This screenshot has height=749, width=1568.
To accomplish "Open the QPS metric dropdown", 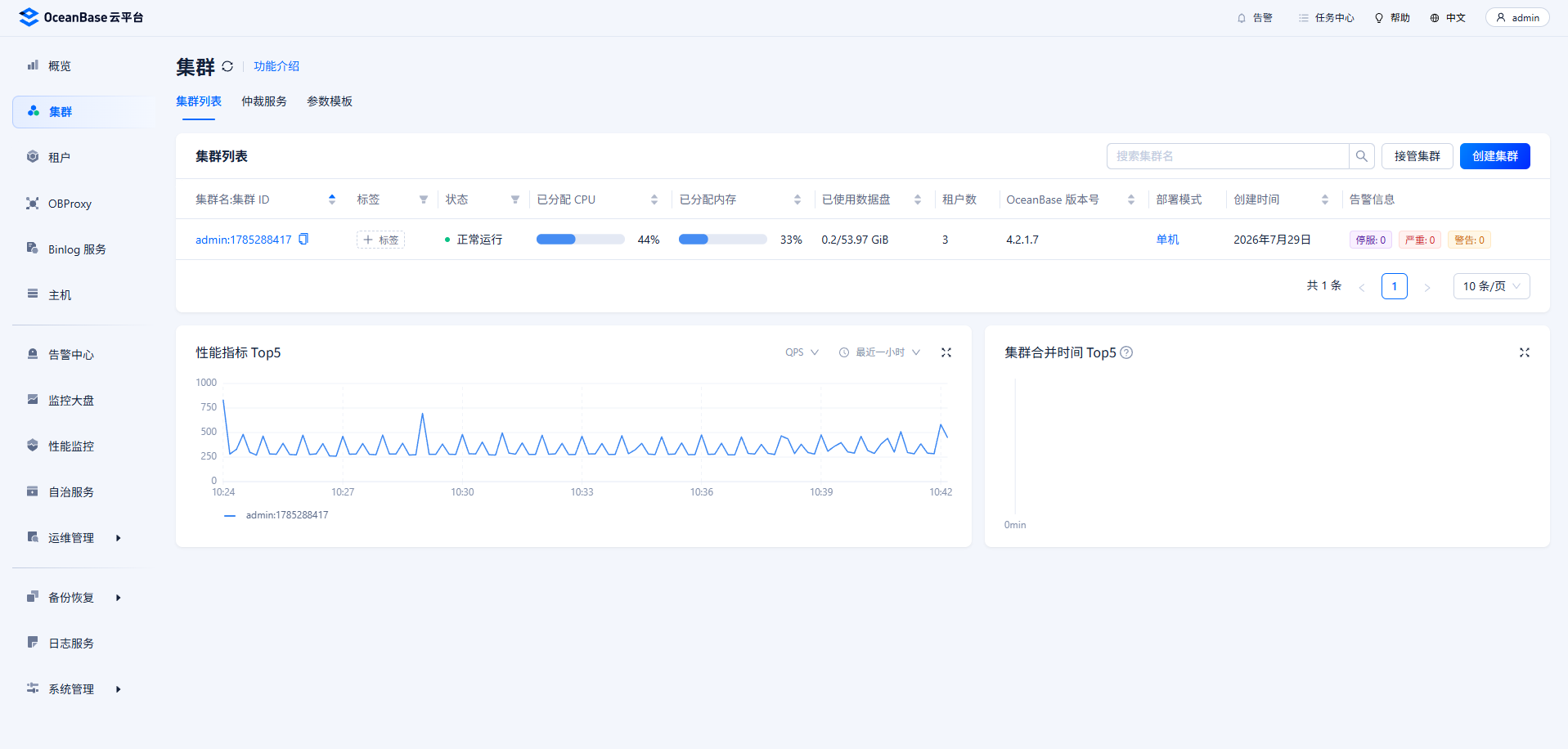I will 802,352.
